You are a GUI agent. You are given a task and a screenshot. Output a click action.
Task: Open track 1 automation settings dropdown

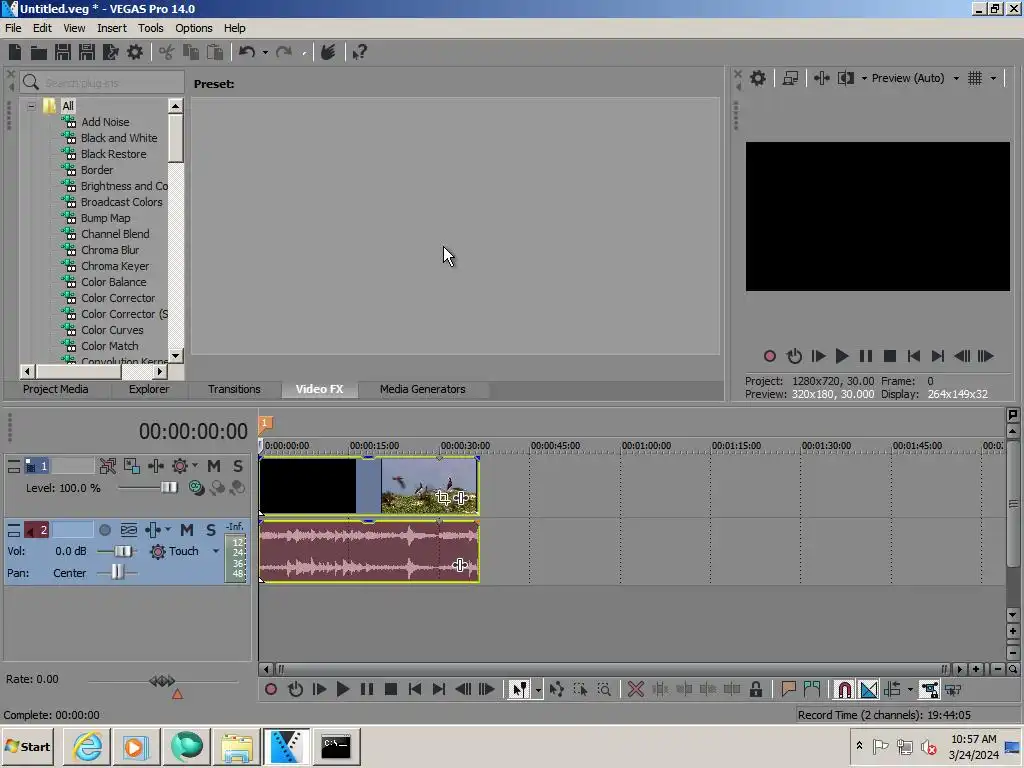[x=195, y=466]
